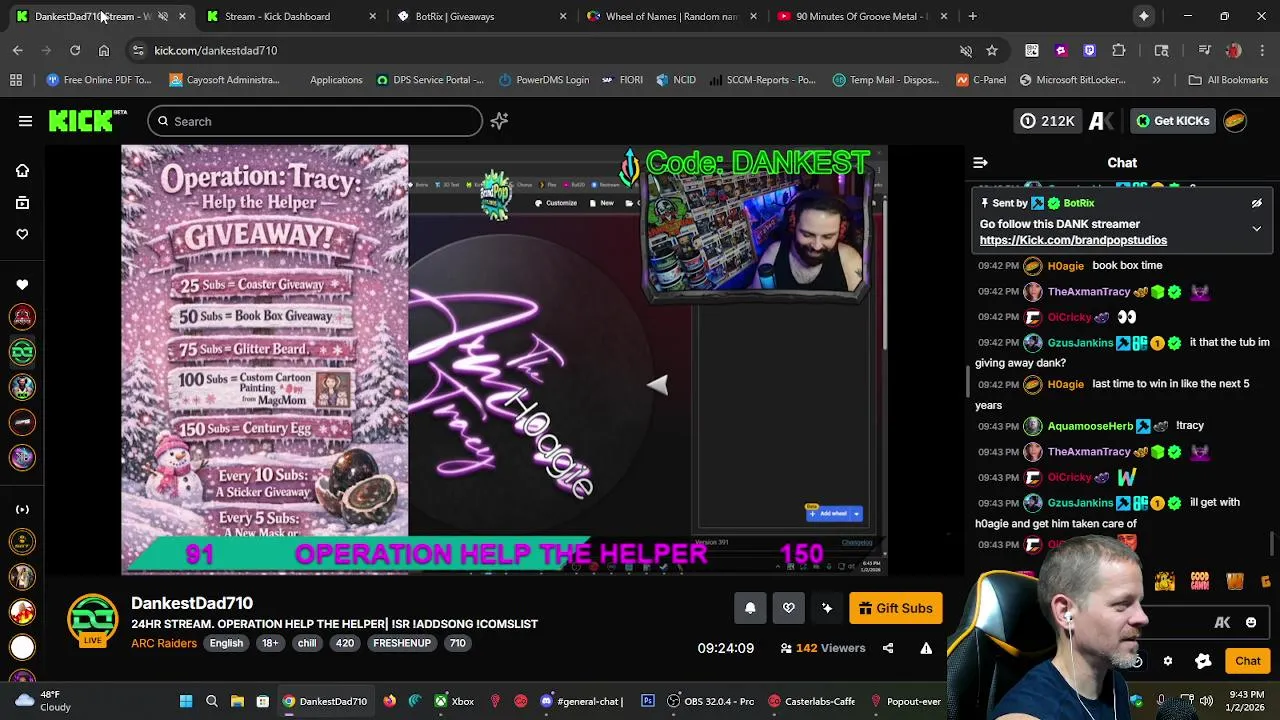
Task: Click the live broadcast icon in the sidebar
Action: pos(22,509)
